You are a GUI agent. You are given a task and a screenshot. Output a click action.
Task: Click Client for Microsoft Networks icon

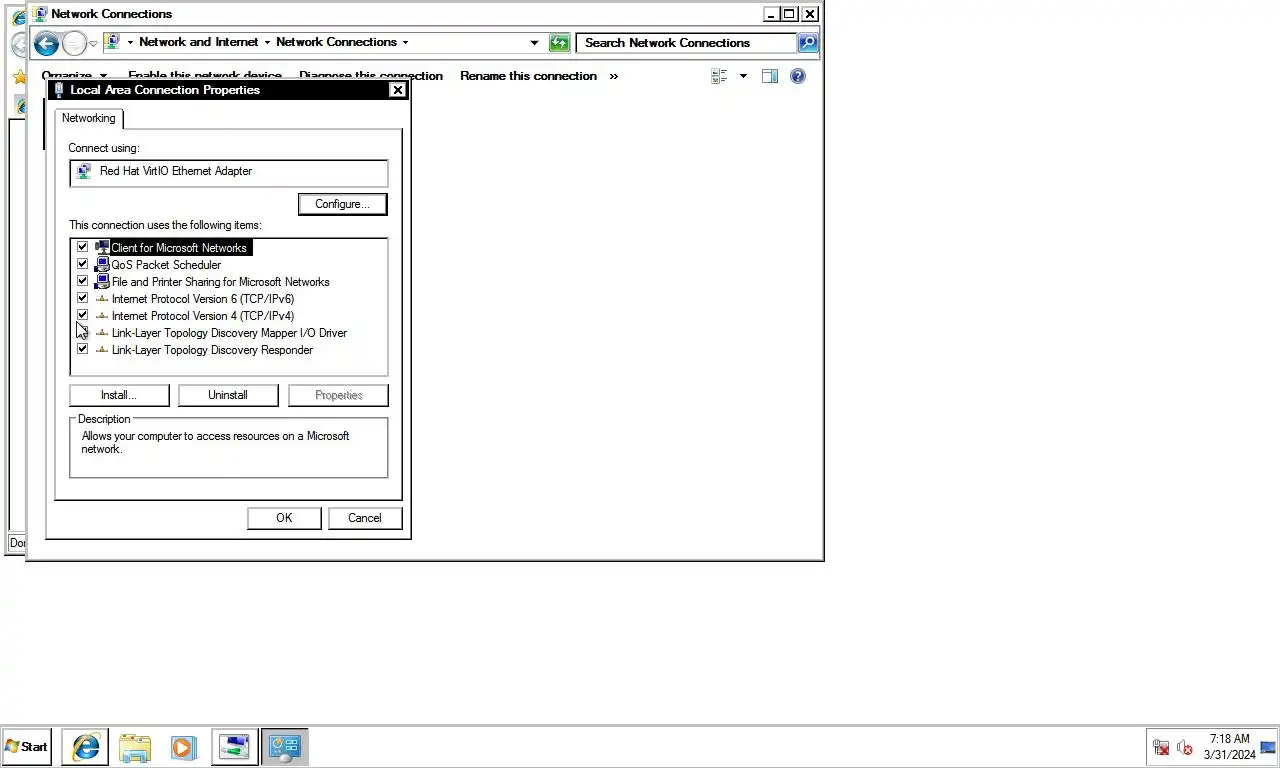pos(102,247)
